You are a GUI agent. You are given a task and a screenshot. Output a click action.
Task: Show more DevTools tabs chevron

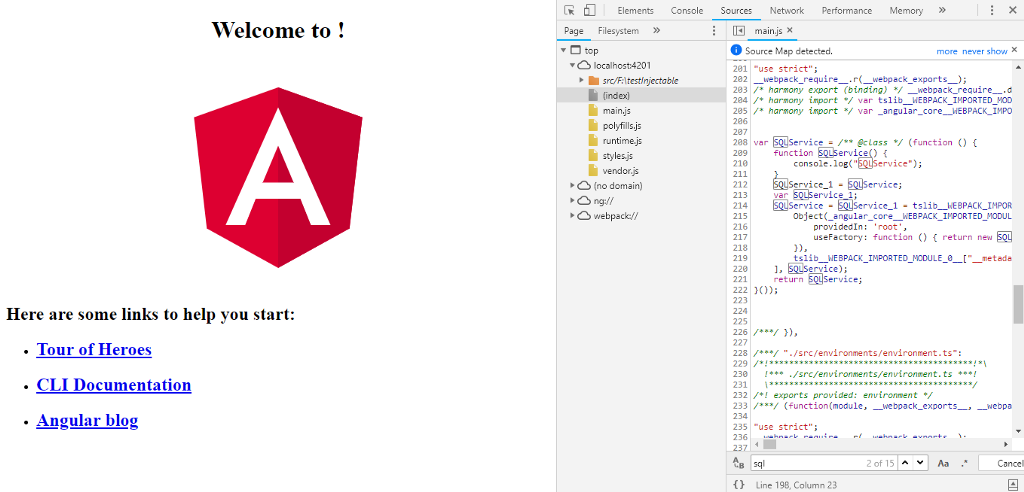pyautogui.click(x=942, y=10)
